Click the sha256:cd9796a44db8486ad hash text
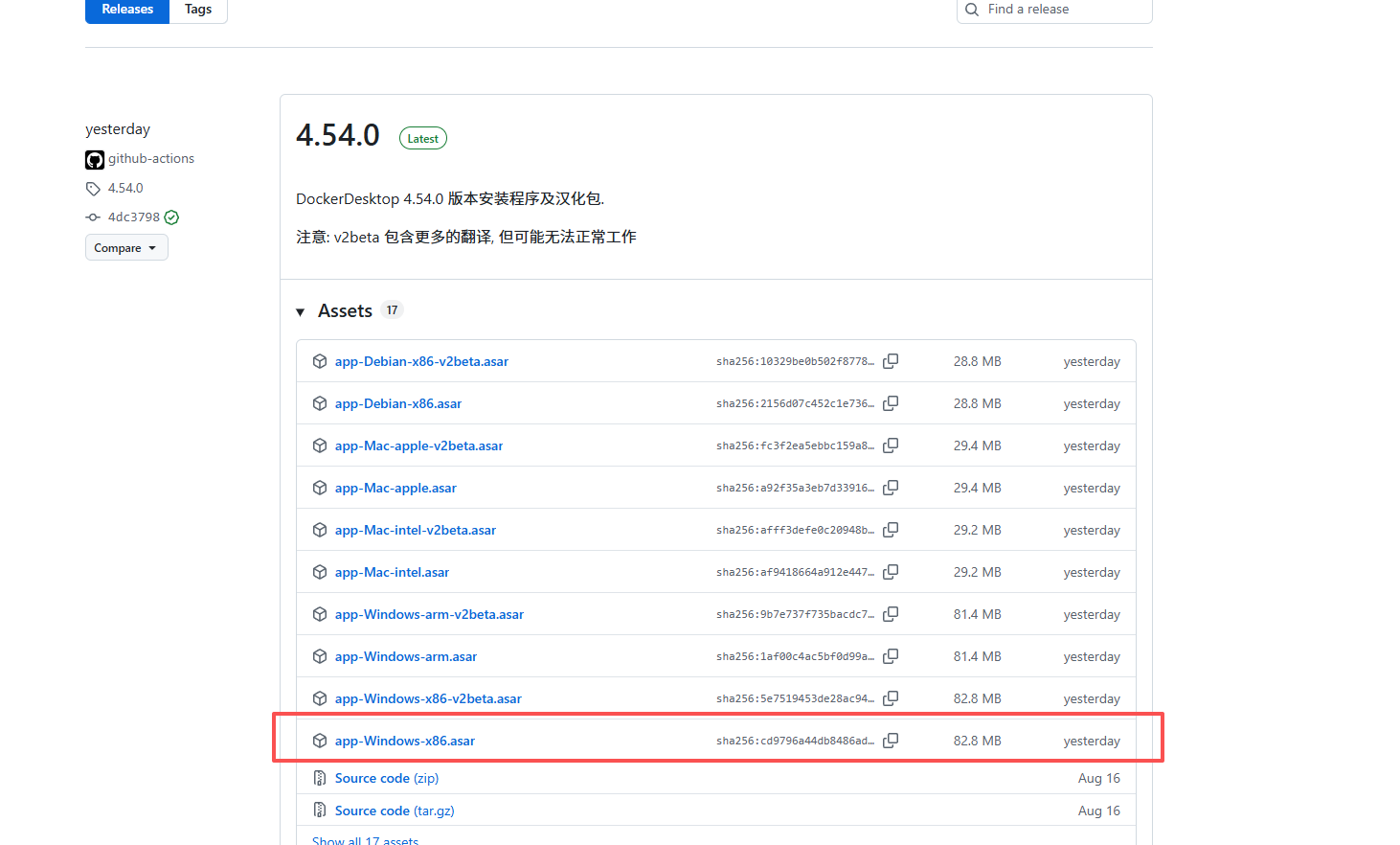The image size is (1400, 845). click(795, 741)
